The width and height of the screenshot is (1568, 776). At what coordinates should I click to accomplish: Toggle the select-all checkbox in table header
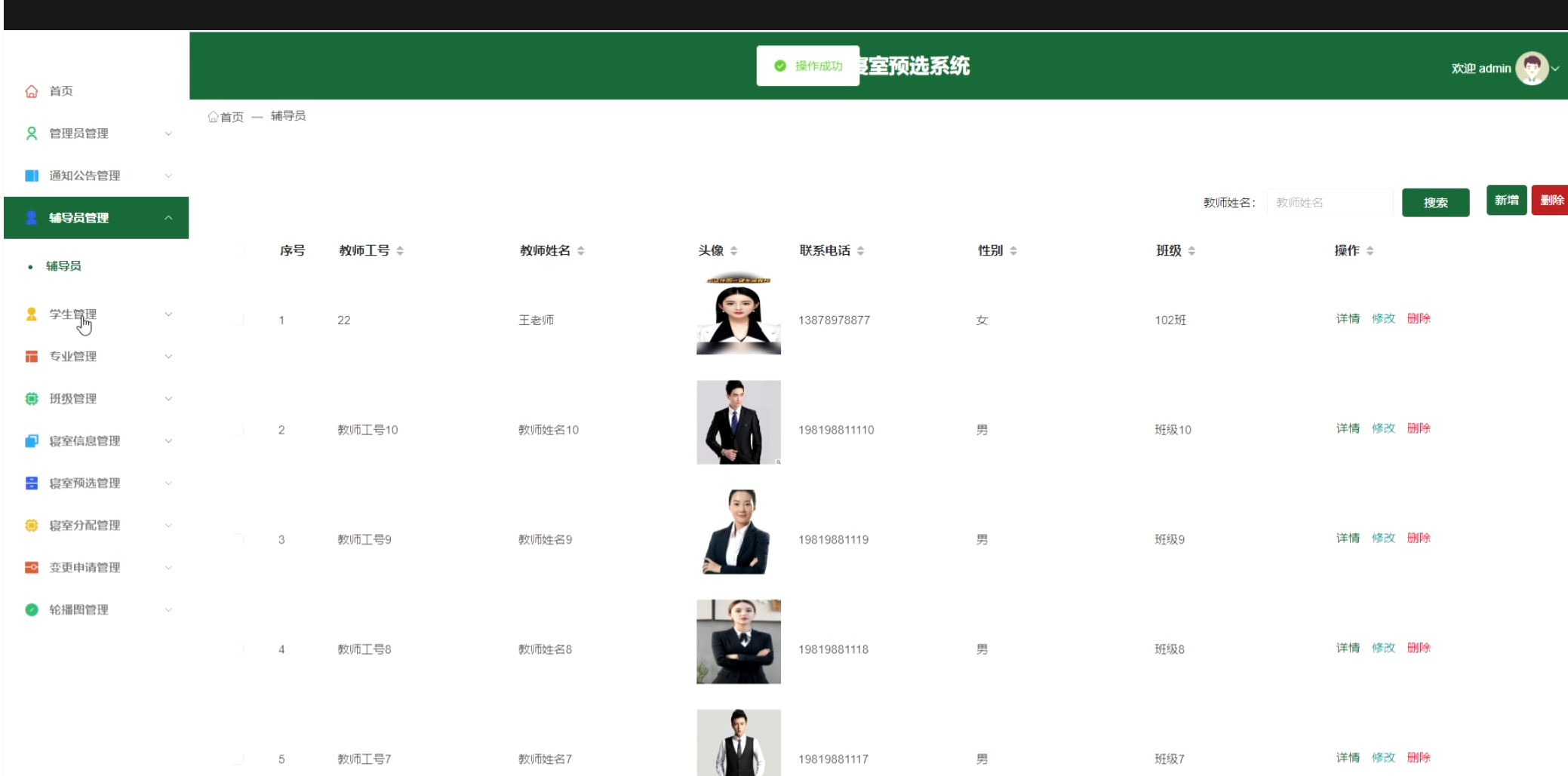point(238,250)
